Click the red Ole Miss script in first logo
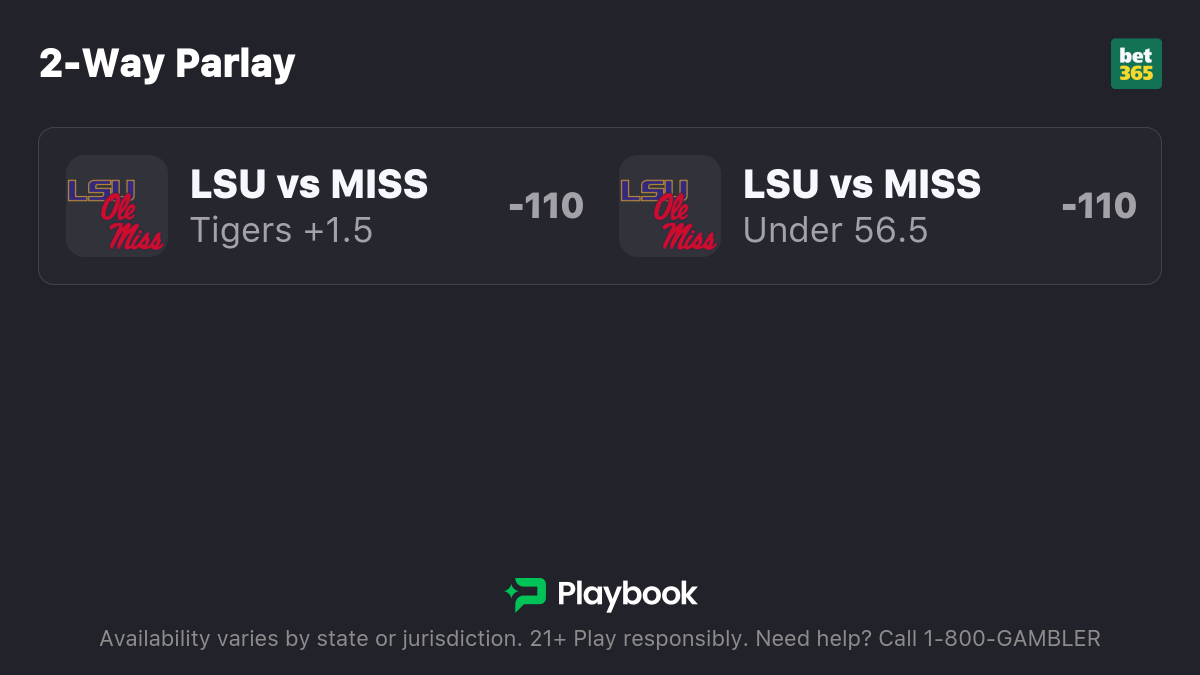This screenshot has height=675, width=1200. 130,224
